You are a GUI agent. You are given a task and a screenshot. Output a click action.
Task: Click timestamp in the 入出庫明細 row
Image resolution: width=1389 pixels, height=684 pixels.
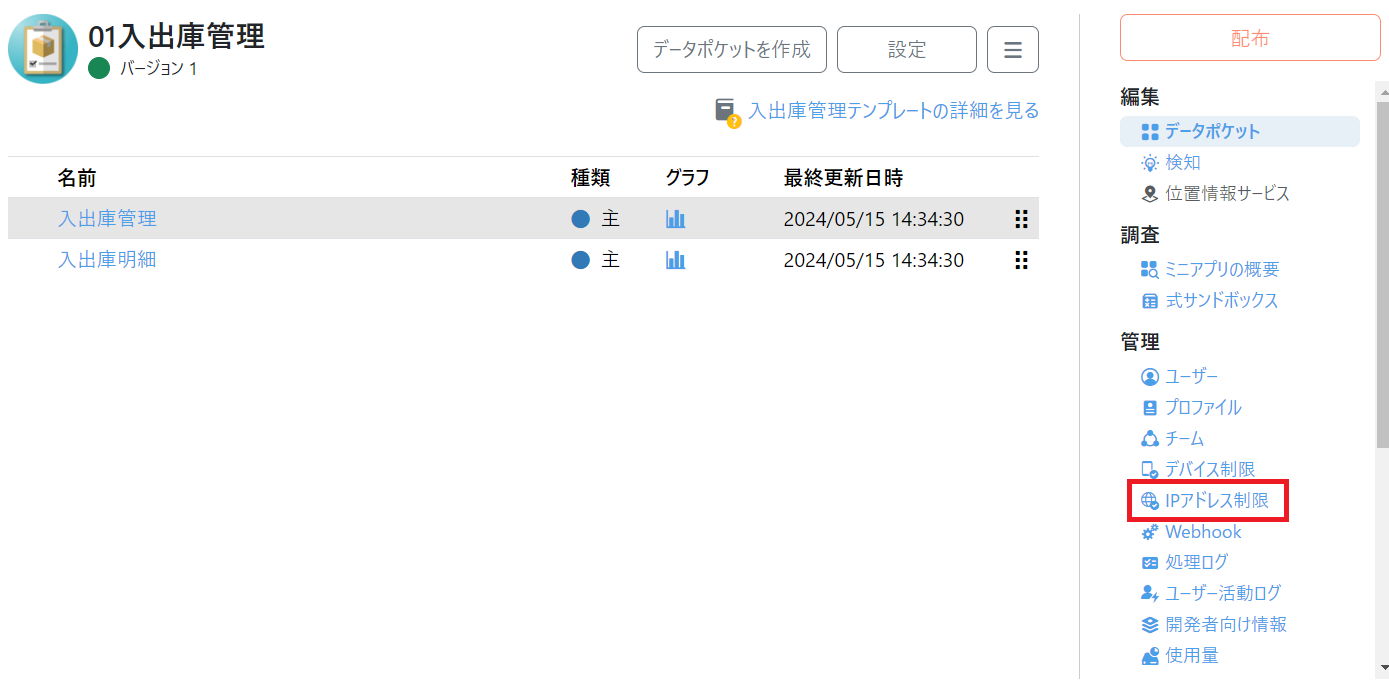(874, 260)
